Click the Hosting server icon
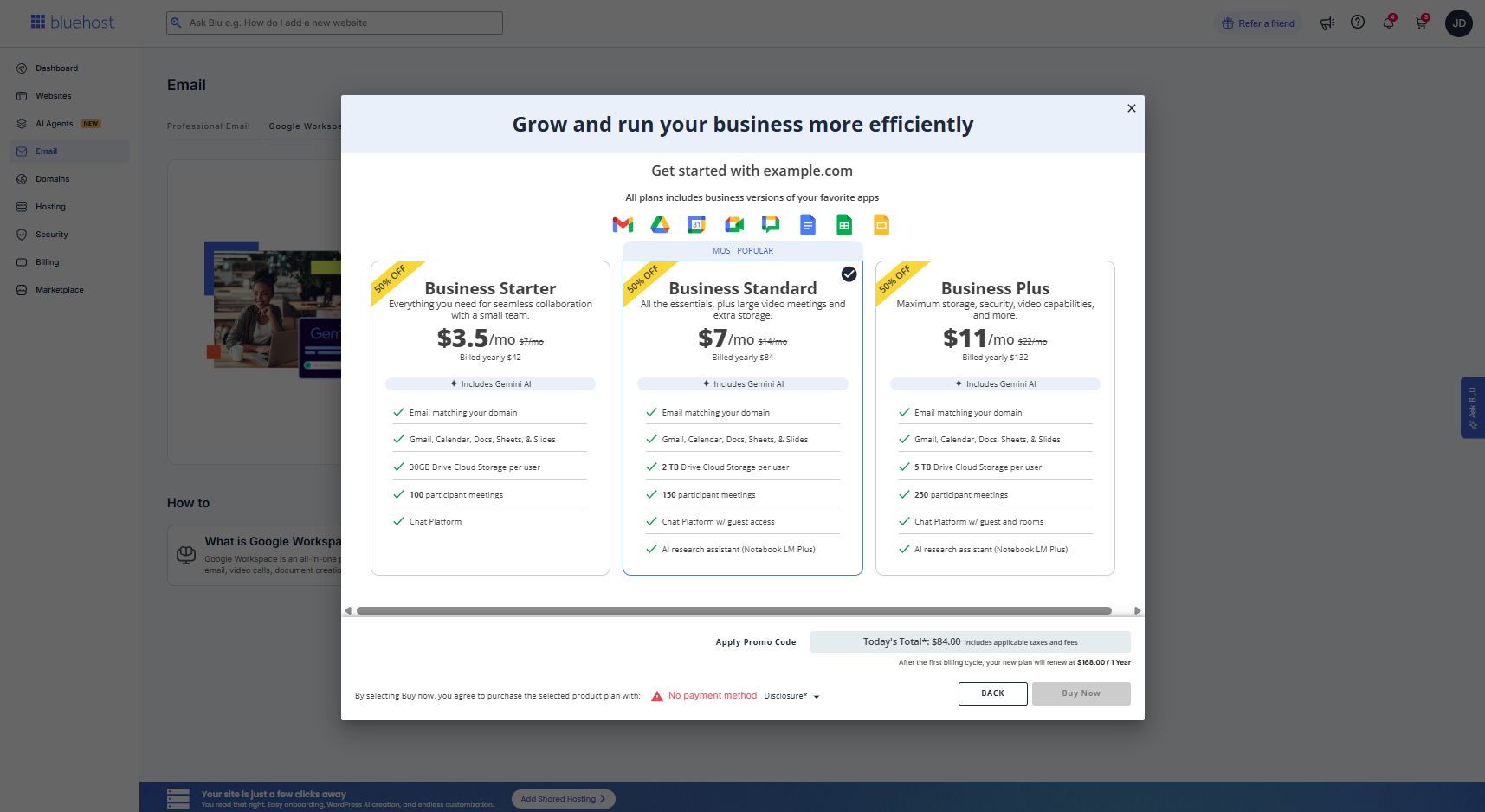The height and width of the screenshot is (812, 1485). pyautogui.click(x=22, y=207)
